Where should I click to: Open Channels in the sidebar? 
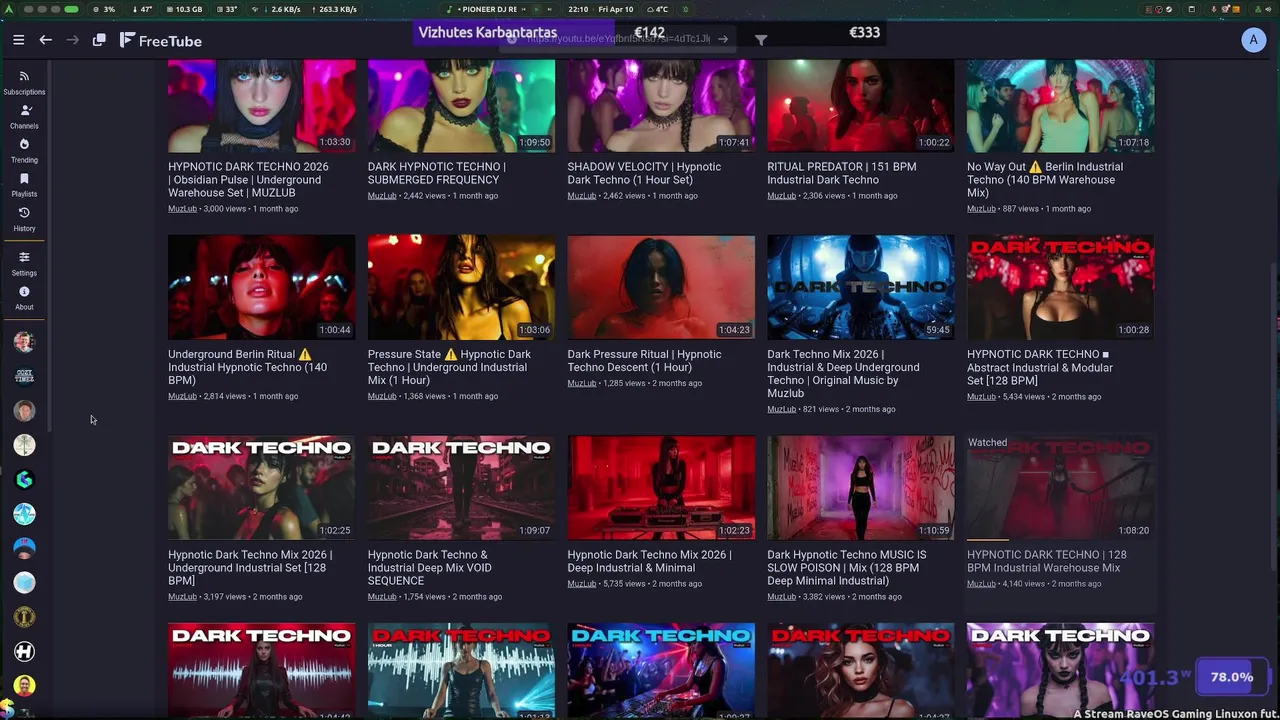[x=24, y=117]
